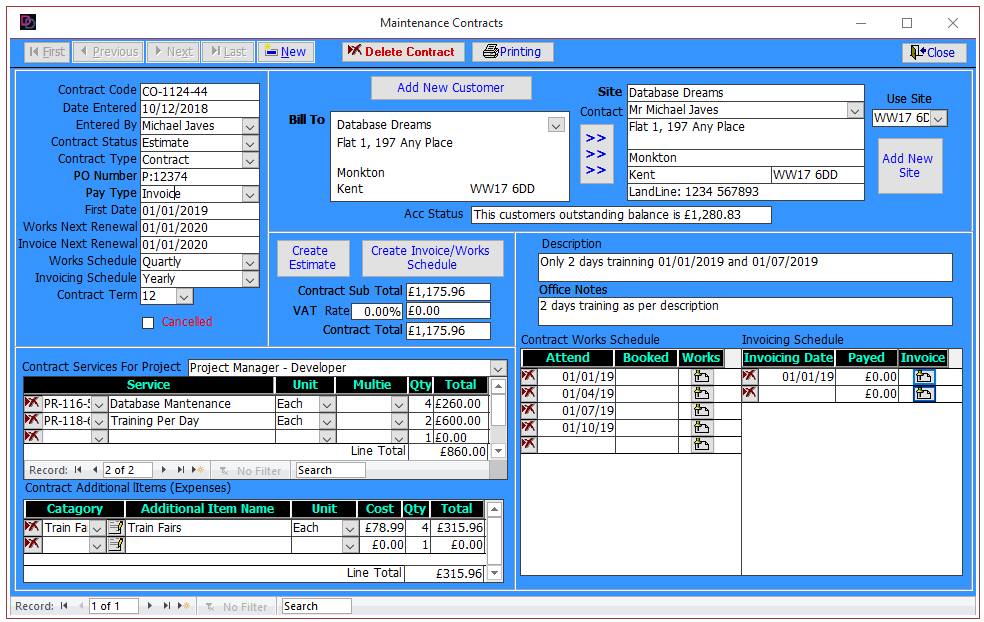Delete the 01/01/19 attend schedule row
The image size is (984, 622).
click(x=529, y=376)
